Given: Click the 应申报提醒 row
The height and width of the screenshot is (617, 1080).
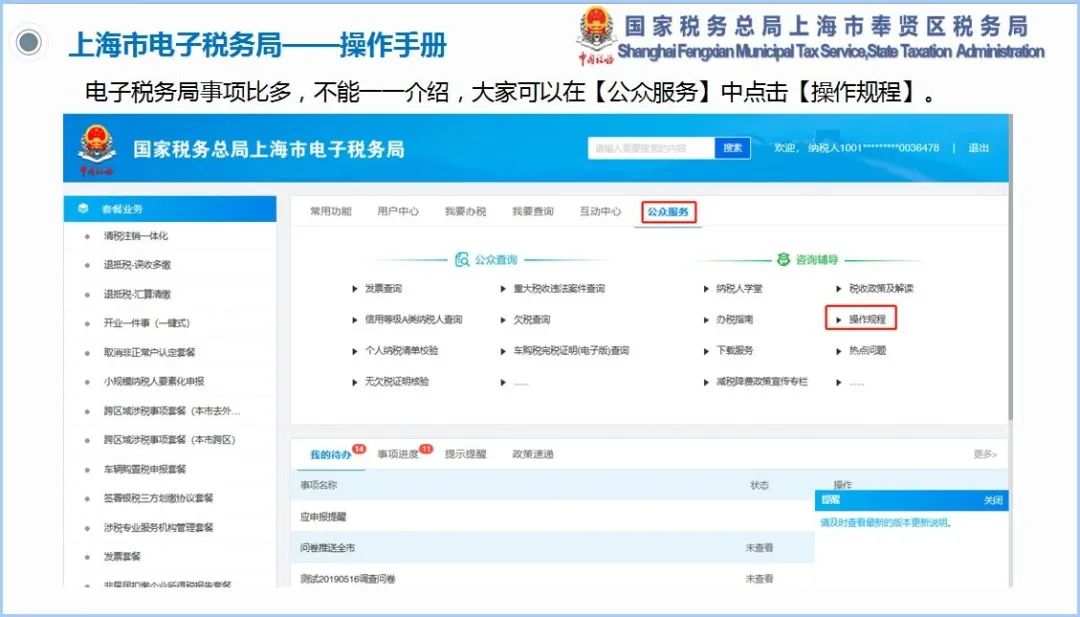Looking at the screenshot, I should [x=552, y=516].
